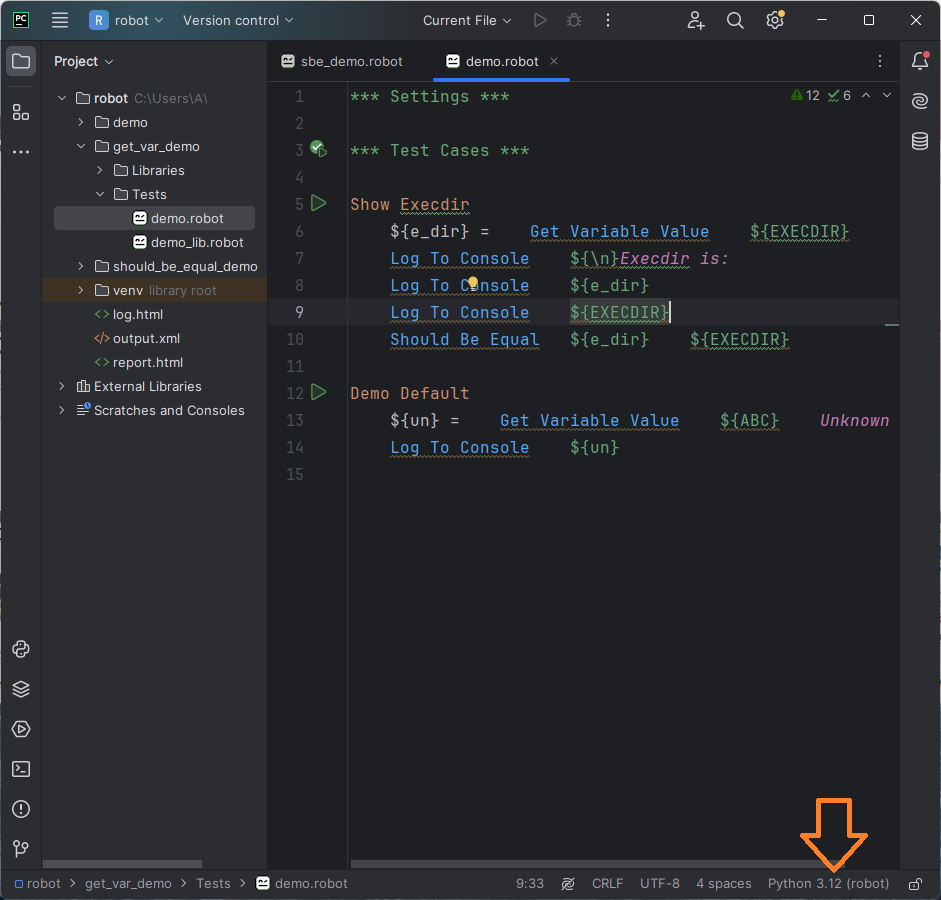The width and height of the screenshot is (941, 900).
Task: Open the Terminal tool window
Action: click(x=21, y=769)
